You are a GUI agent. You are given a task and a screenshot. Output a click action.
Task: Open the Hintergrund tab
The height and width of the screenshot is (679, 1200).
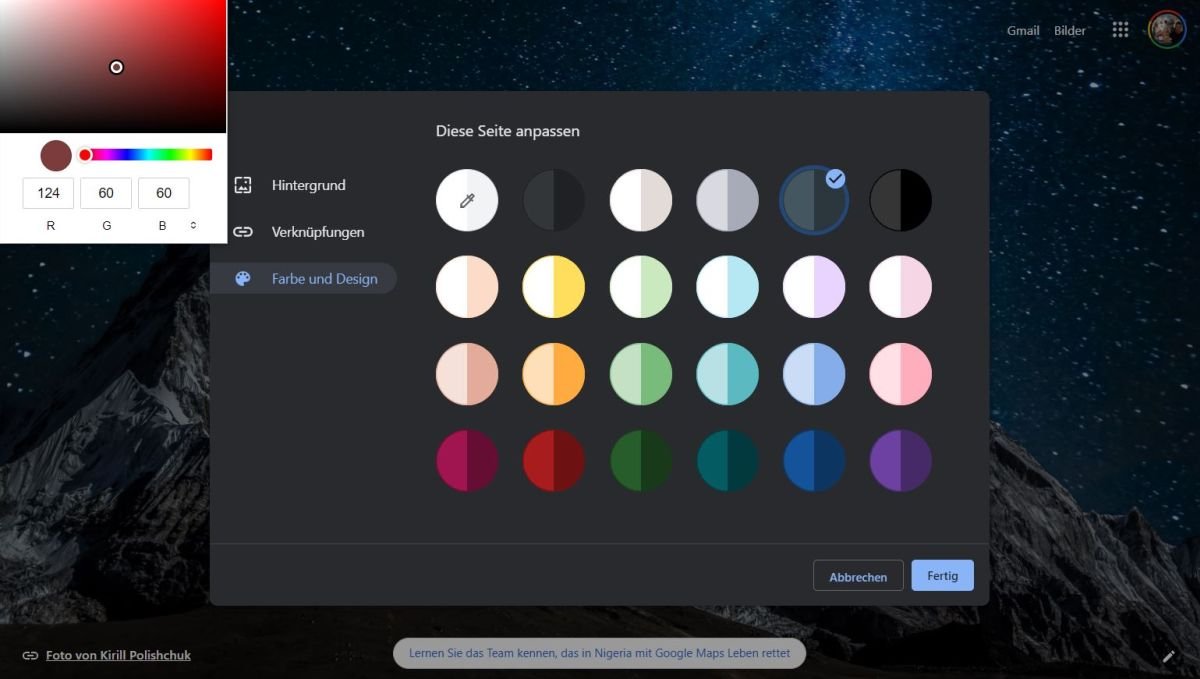click(x=308, y=185)
